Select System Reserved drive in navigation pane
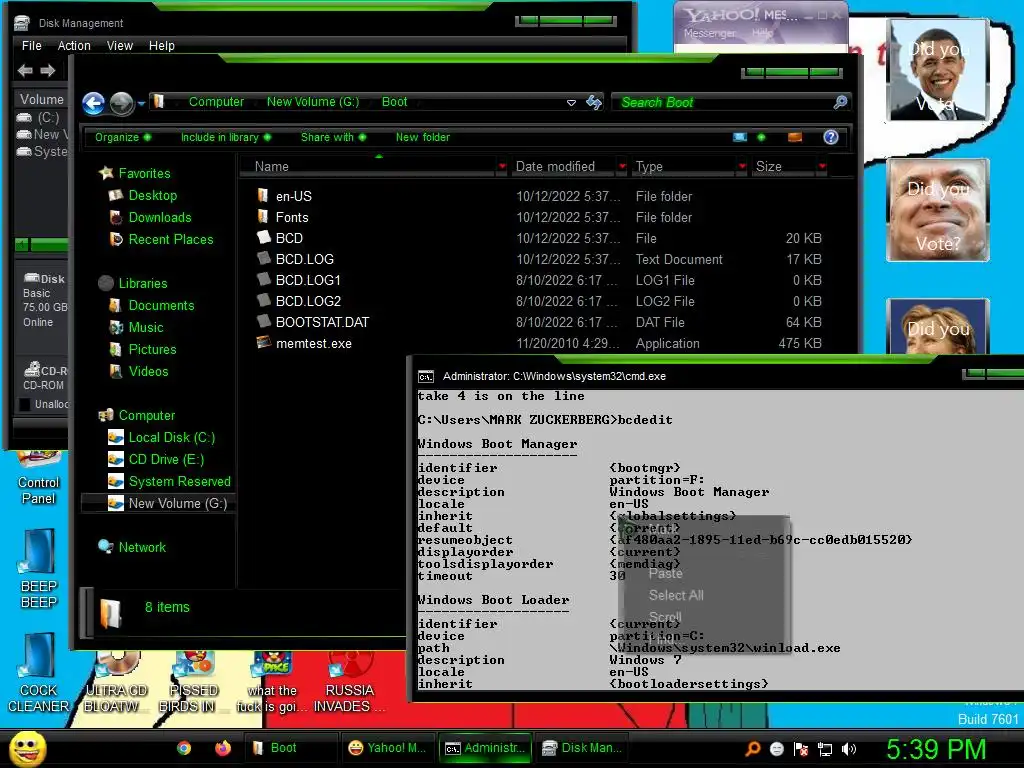 [180, 481]
